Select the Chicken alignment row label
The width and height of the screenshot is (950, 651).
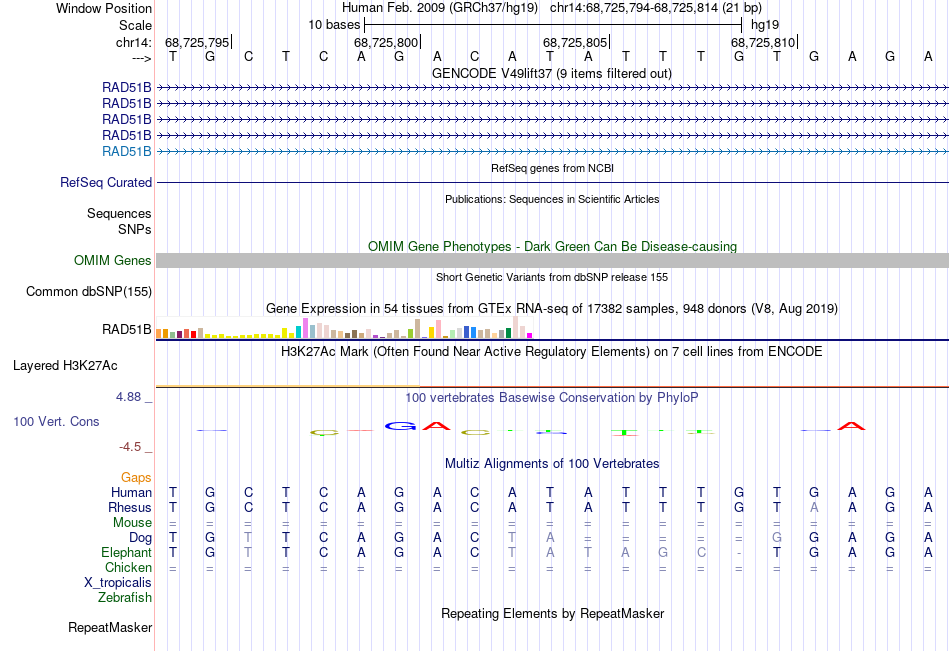(x=128, y=567)
